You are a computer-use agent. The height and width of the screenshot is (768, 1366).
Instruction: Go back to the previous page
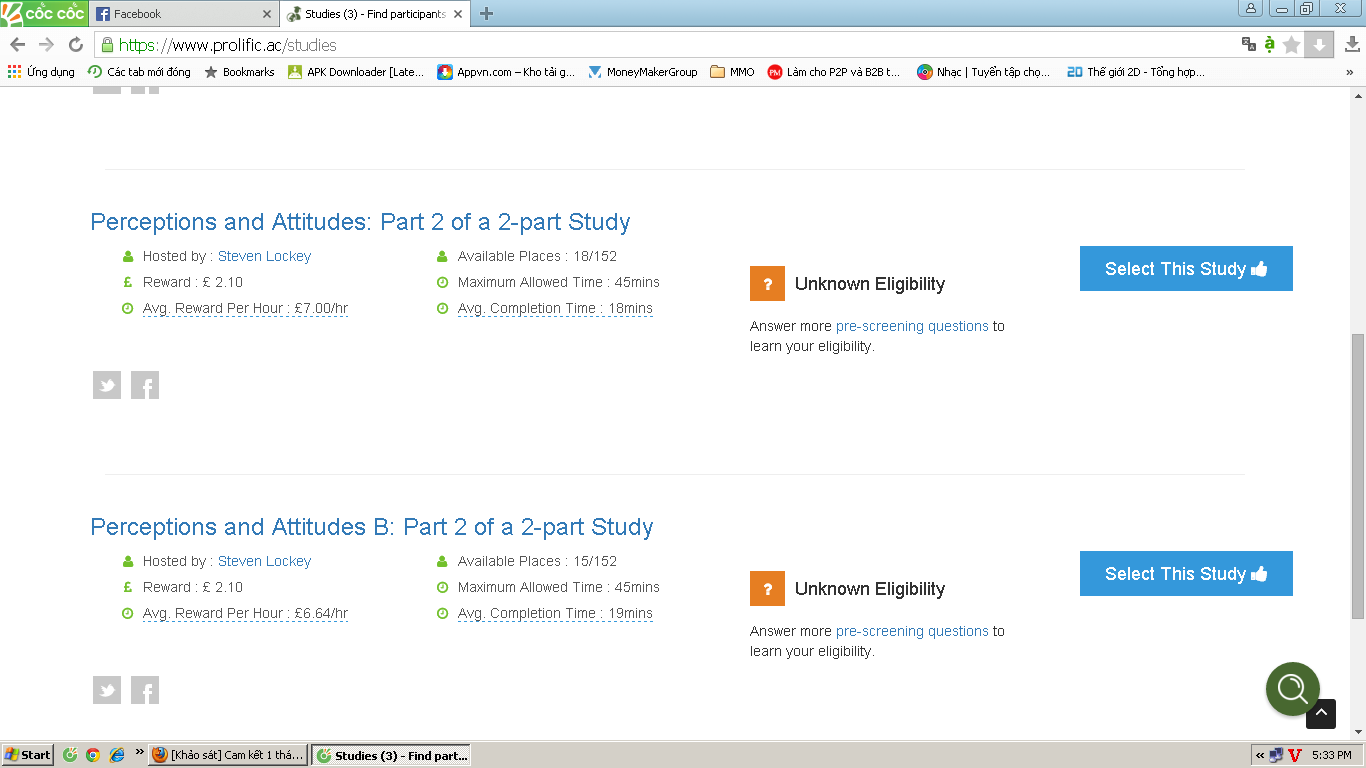click(x=17, y=45)
